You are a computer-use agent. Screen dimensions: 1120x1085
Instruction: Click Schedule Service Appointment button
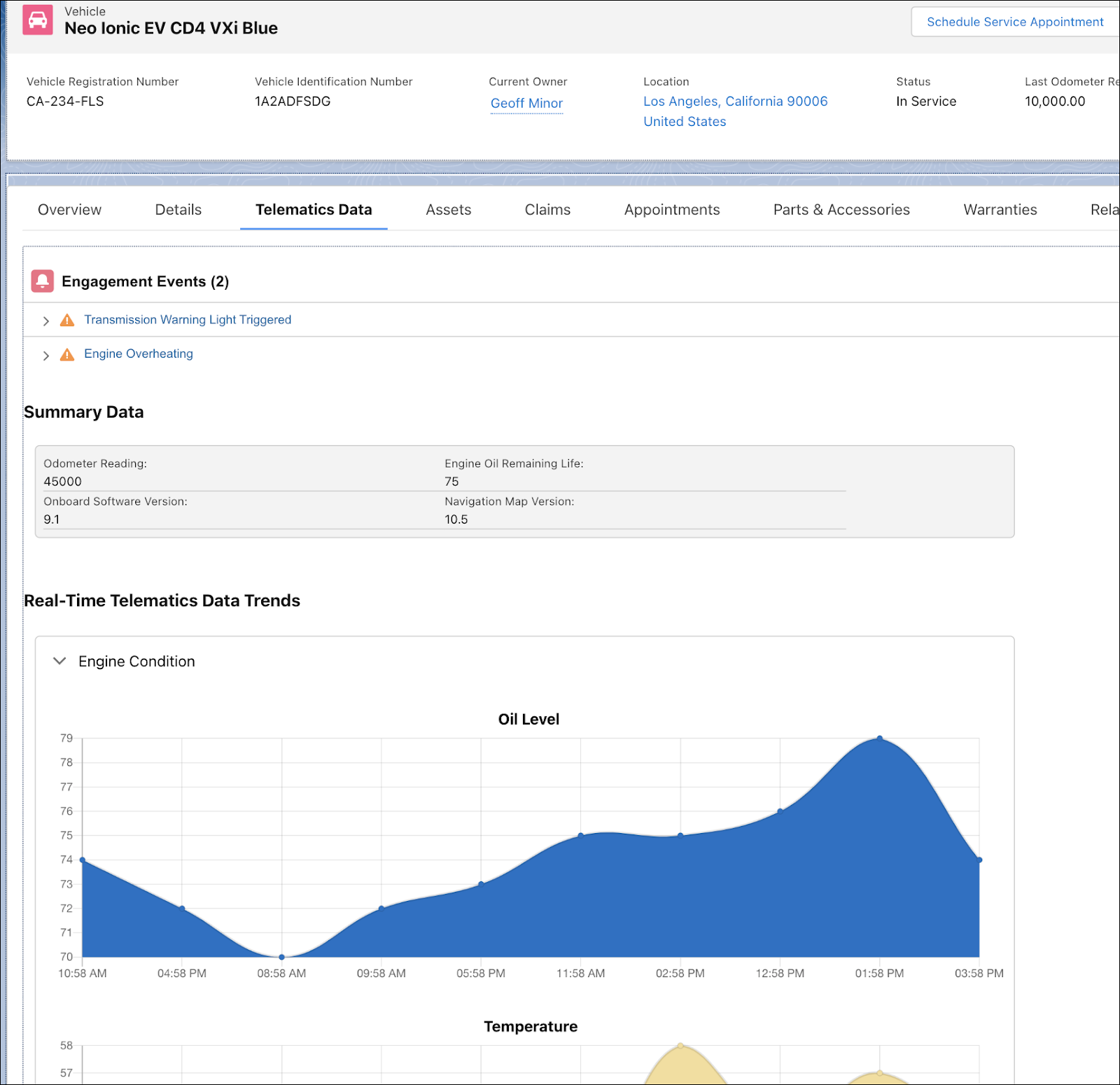coord(1015,22)
